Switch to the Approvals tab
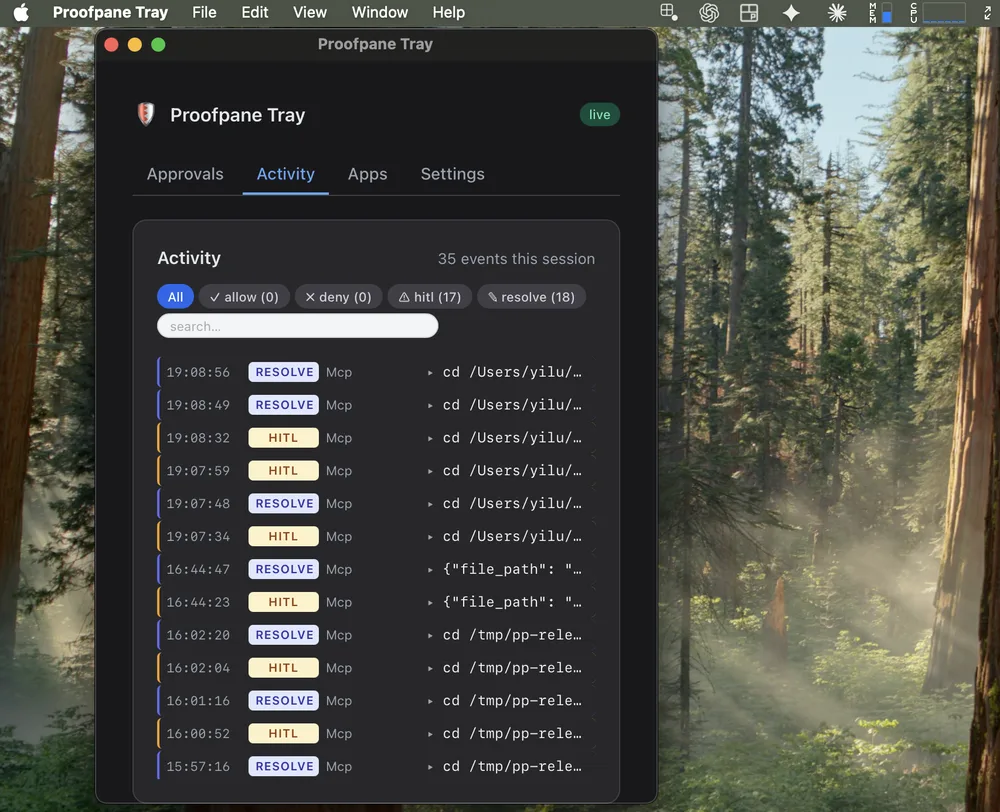 pyautogui.click(x=185, y=173)
